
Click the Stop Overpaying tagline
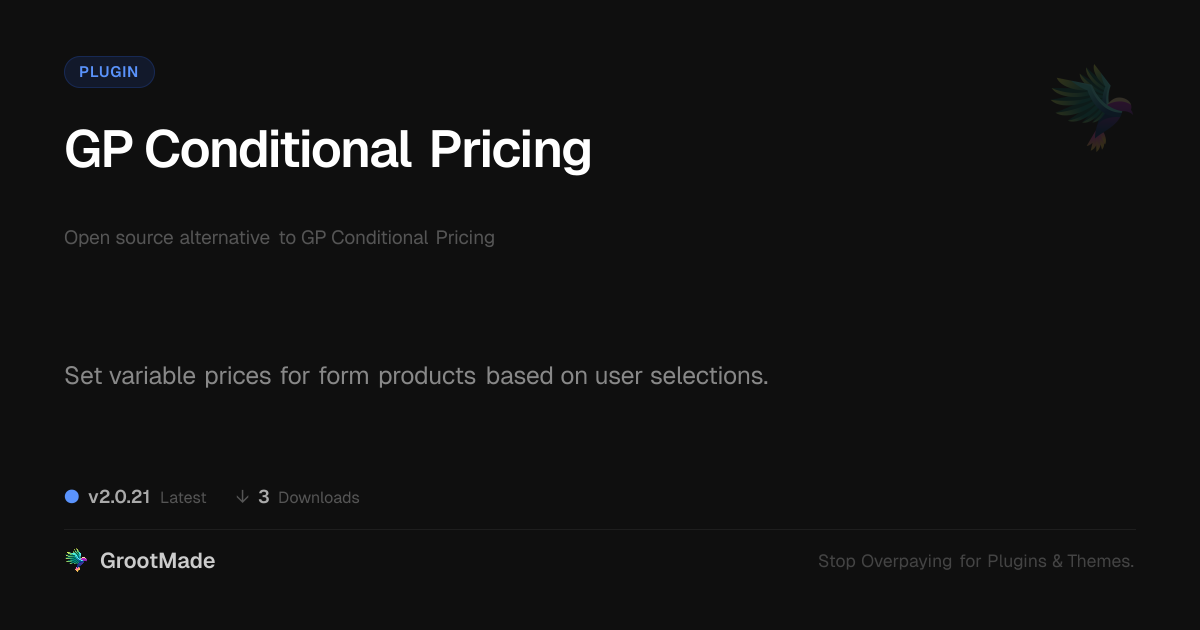click(x=975, y=562)
